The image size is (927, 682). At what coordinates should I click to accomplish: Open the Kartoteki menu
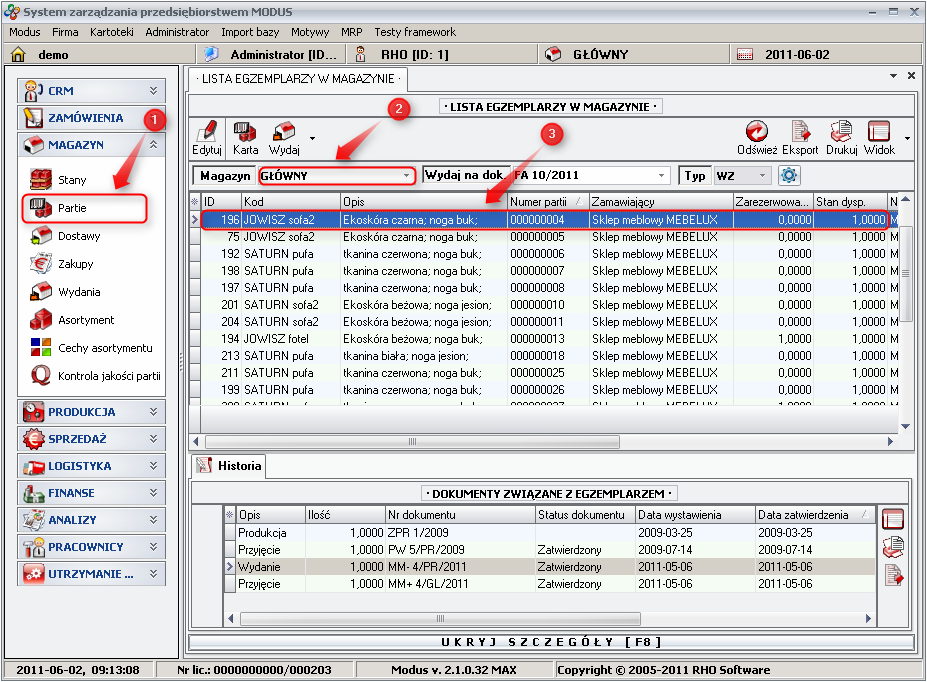[112, 32]
